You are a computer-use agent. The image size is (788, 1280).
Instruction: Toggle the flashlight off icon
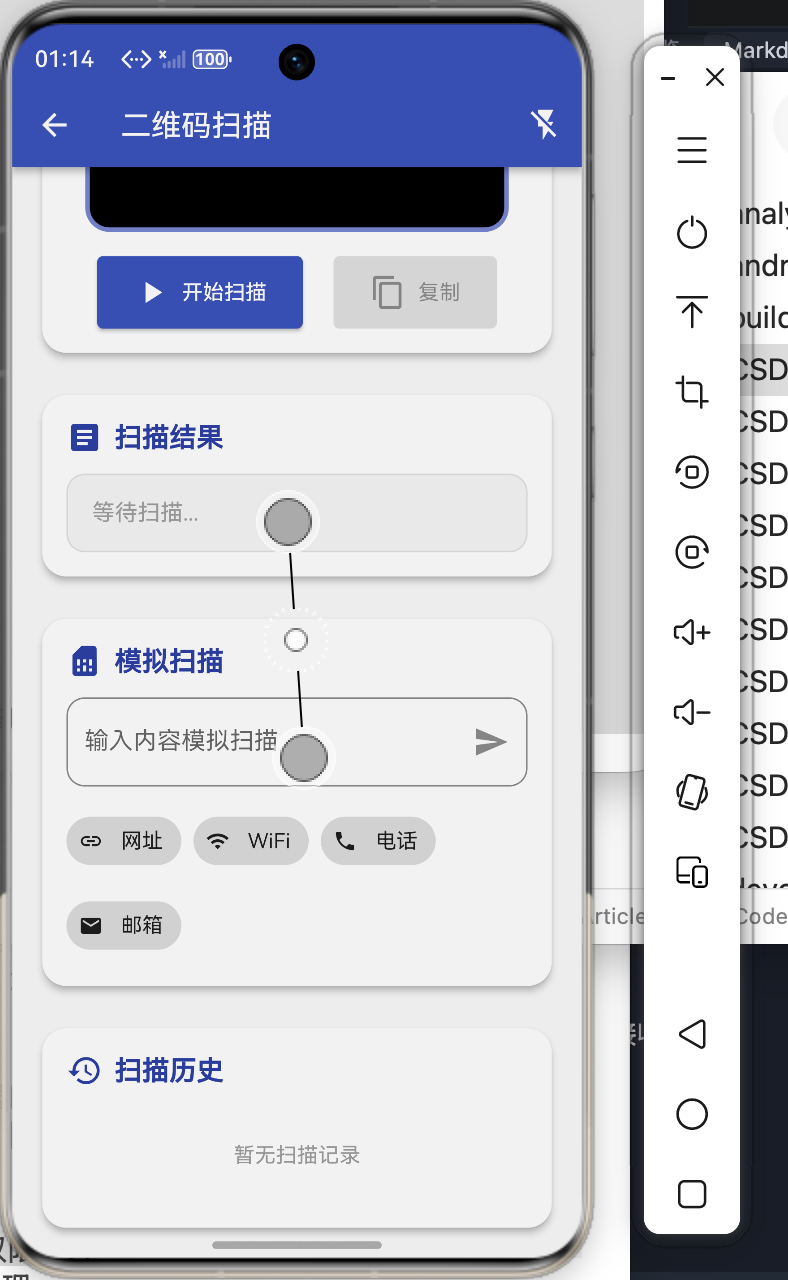[x=543, y=125]
